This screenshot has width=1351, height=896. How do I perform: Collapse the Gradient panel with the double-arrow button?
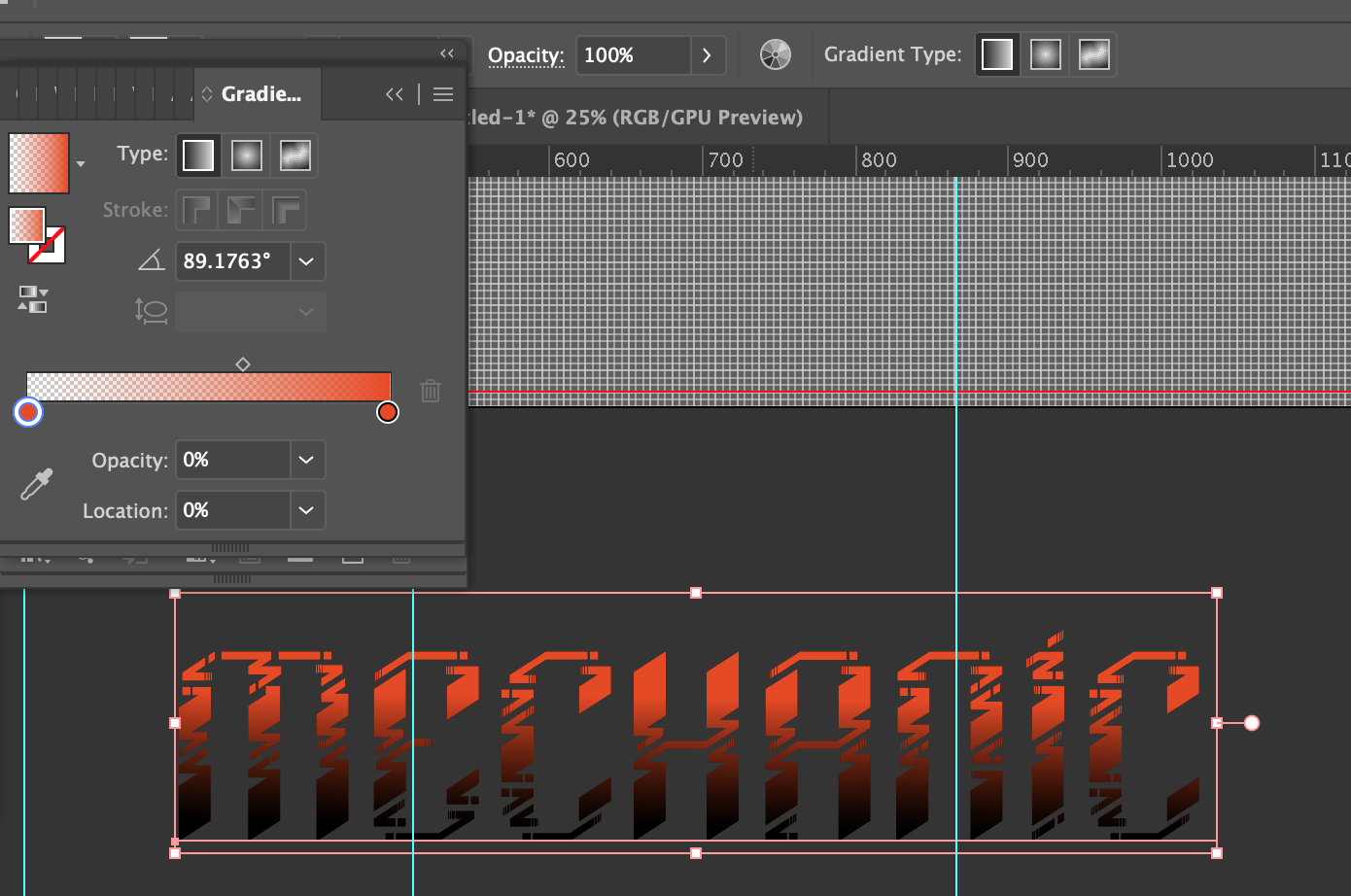pos(394,94)
